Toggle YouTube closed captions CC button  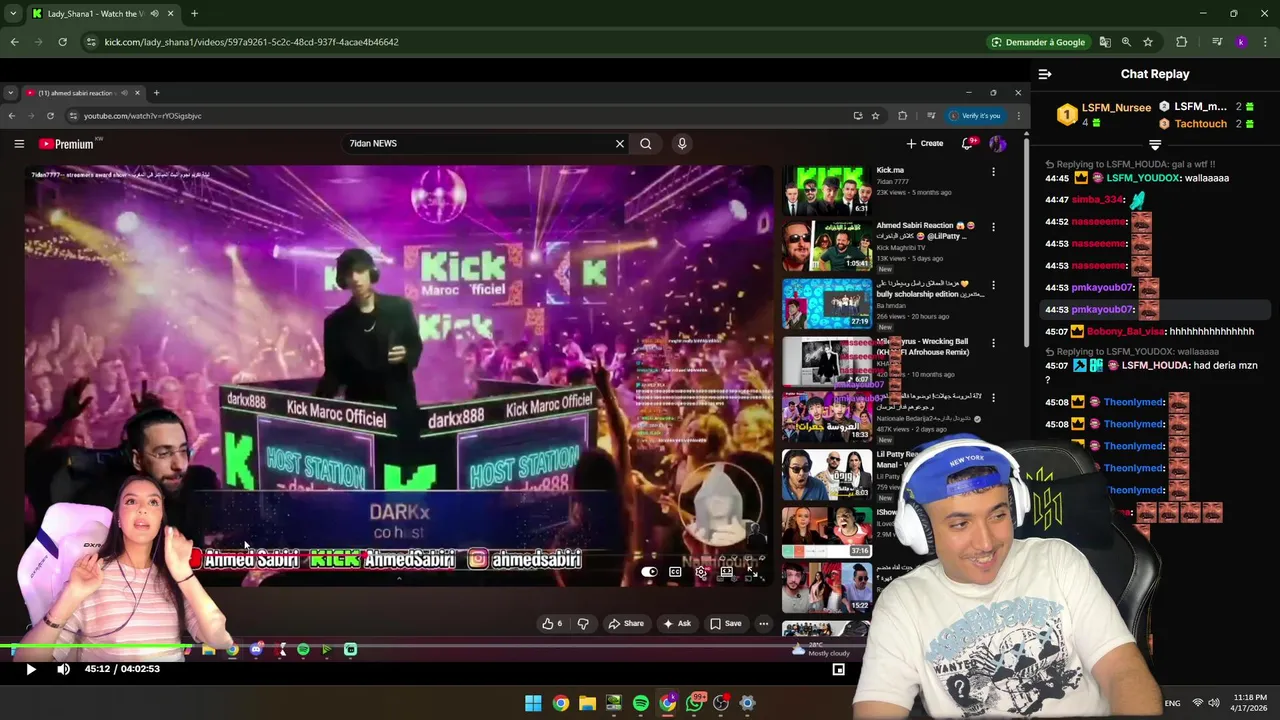(675, 572)
